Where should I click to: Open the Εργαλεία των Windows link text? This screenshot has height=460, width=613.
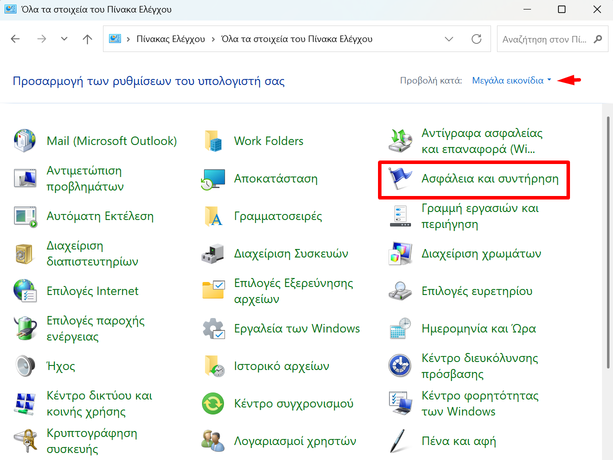[x=297, y=328]
